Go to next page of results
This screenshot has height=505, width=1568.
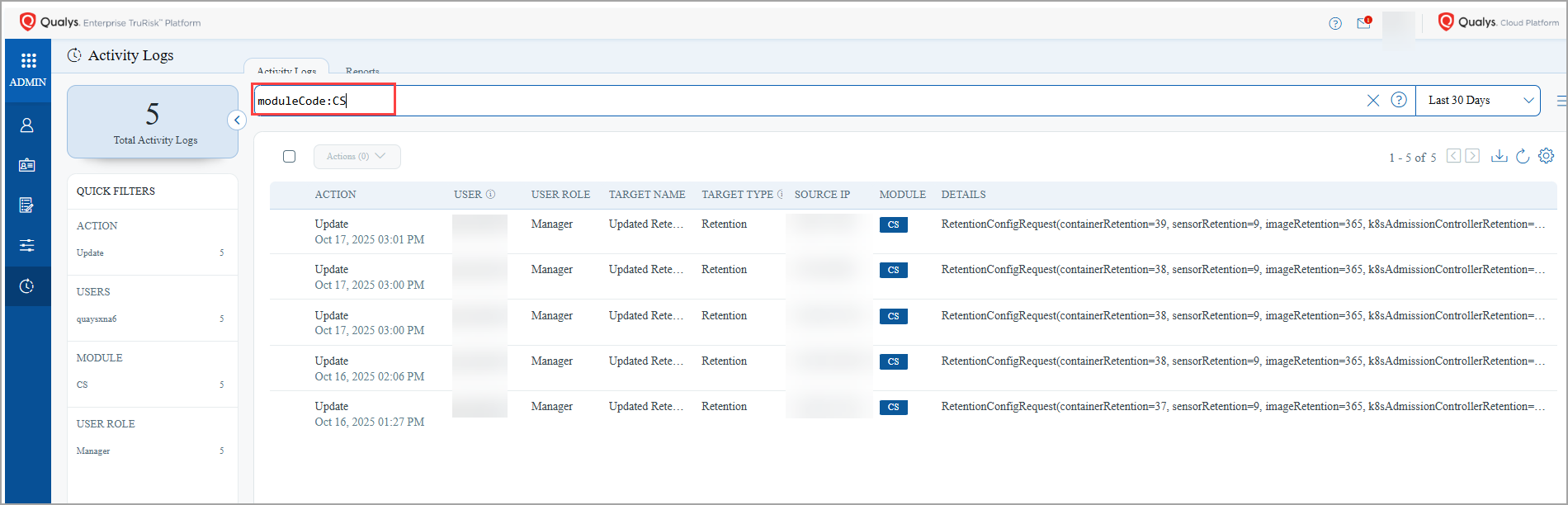point(1472,156)
